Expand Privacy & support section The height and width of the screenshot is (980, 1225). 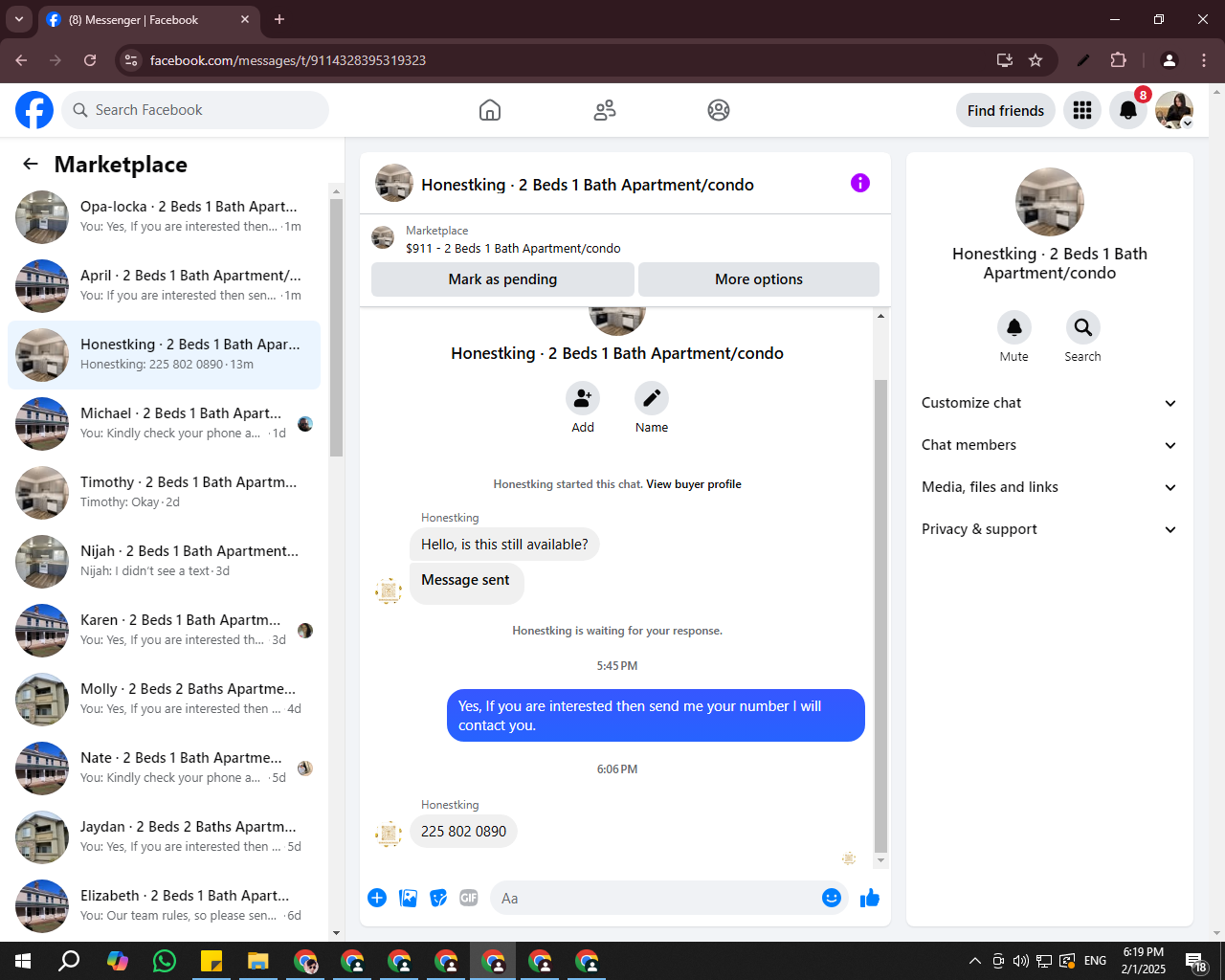(1050, 529)
